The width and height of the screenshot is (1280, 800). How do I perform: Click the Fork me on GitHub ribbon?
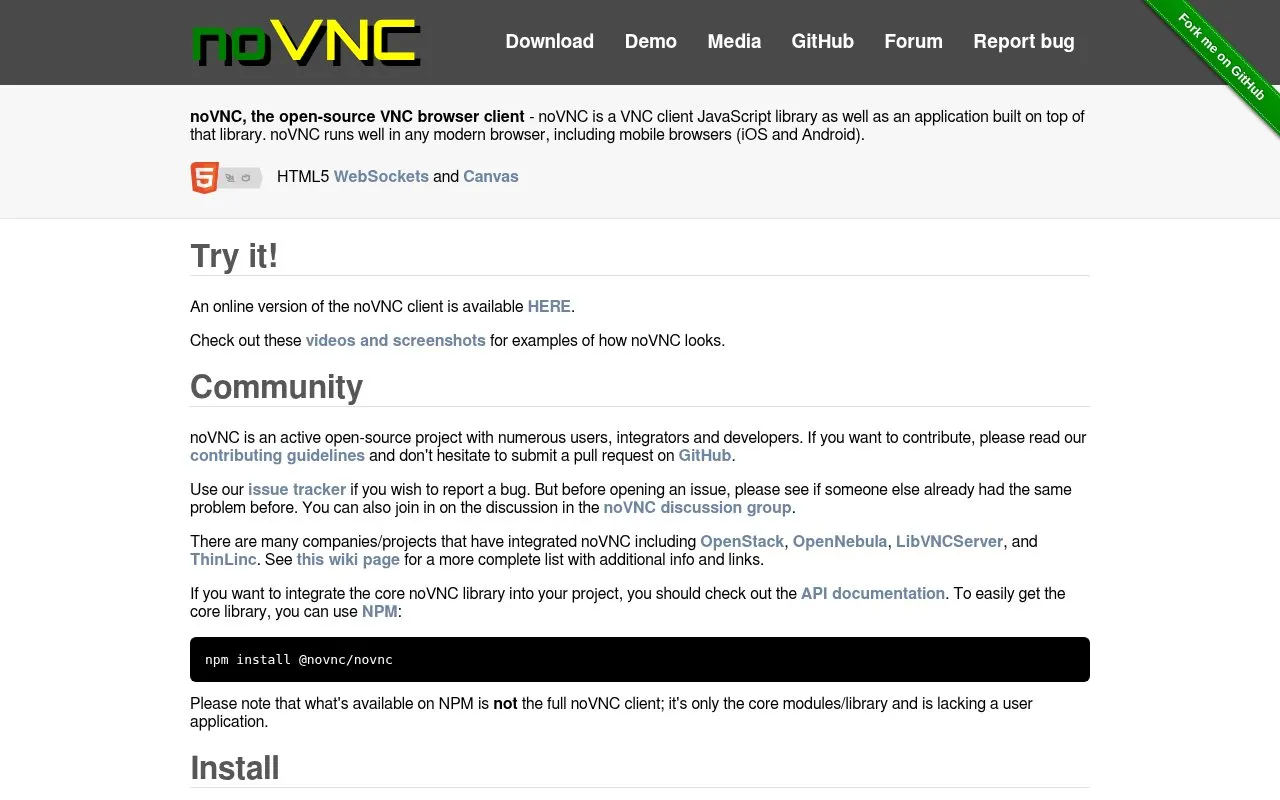1221,56
